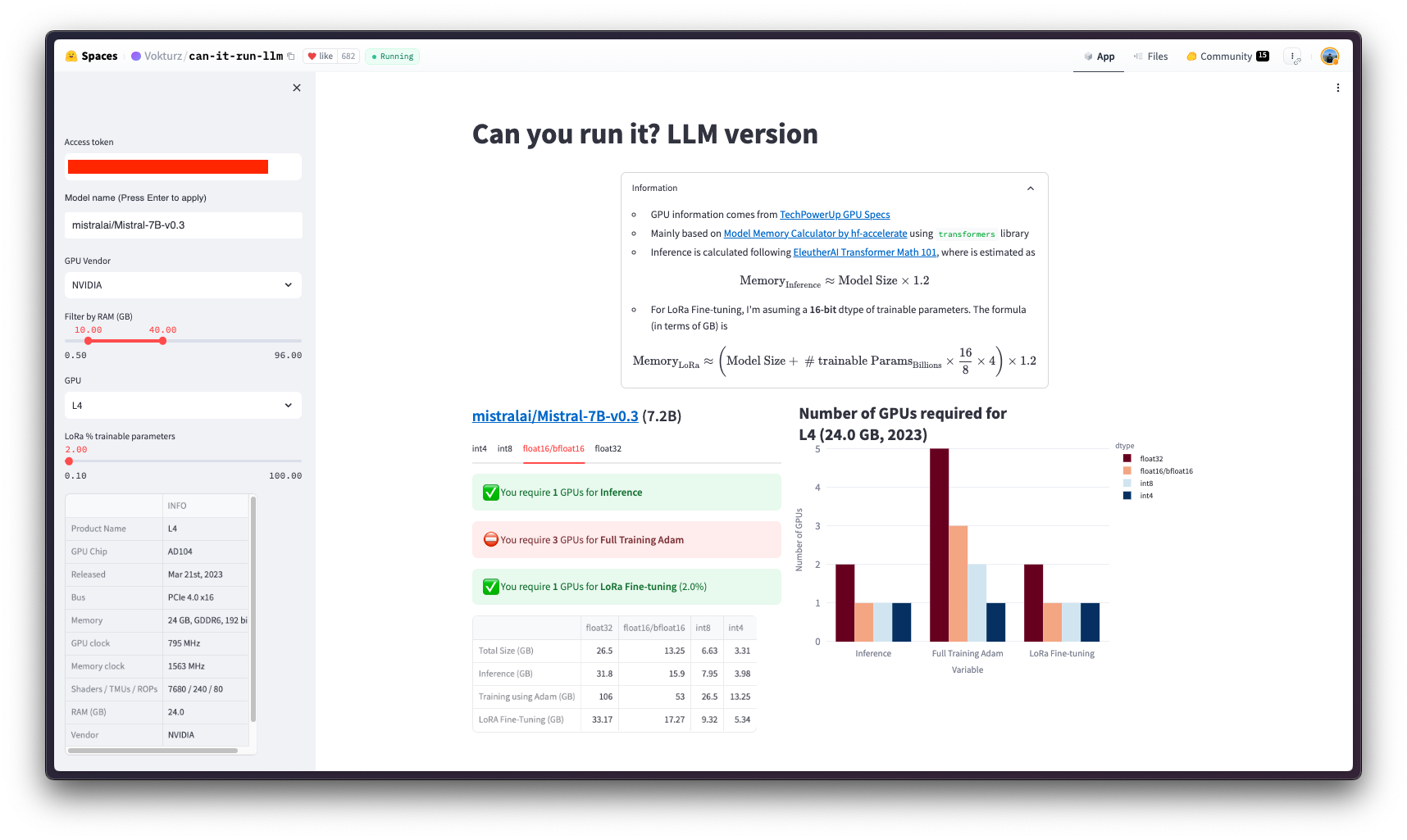Click the '1563 MHz' Memory clock cell
The width and height of the screenshot is (1407, 840).
click(205, 666)
